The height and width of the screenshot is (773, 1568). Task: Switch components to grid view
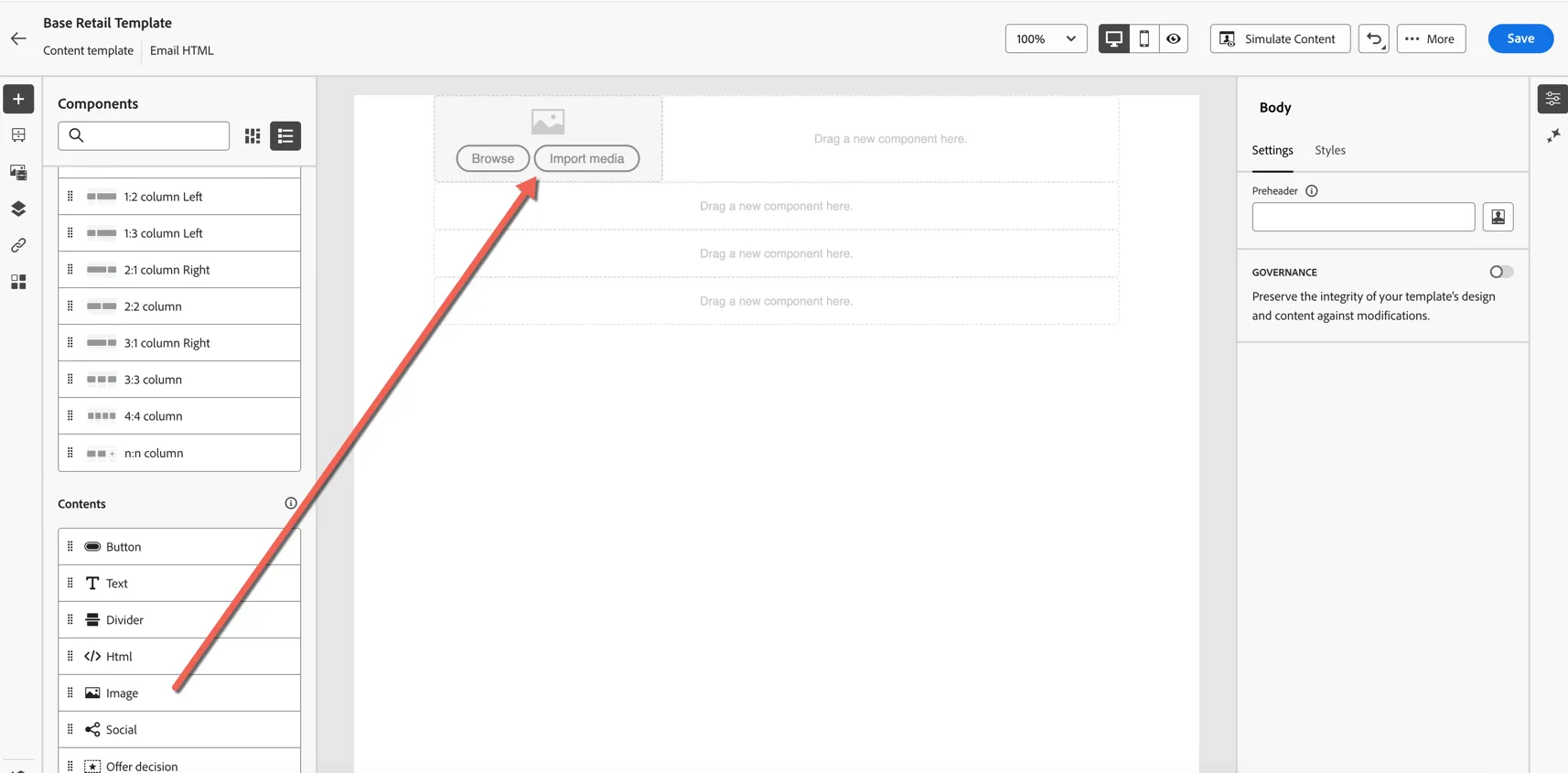click(252, 136)
